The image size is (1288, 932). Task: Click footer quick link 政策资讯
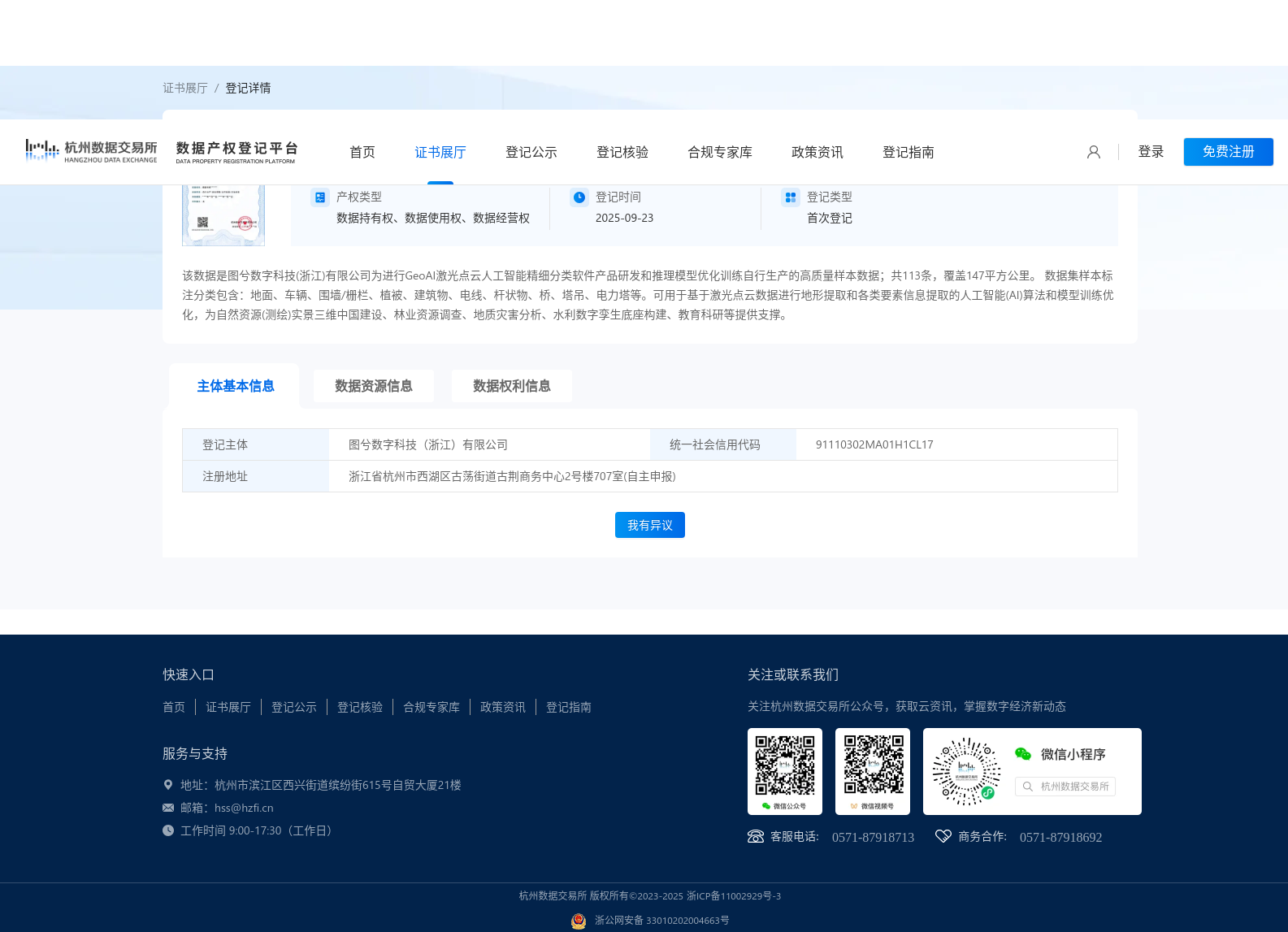tap(503, 707)
